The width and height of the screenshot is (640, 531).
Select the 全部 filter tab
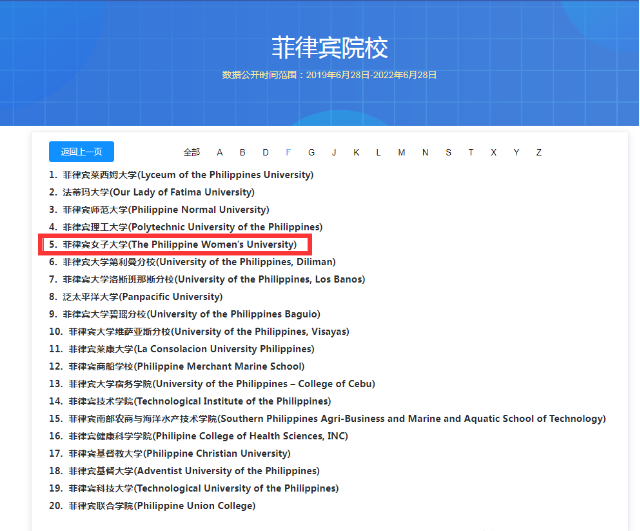click(191, 153)
